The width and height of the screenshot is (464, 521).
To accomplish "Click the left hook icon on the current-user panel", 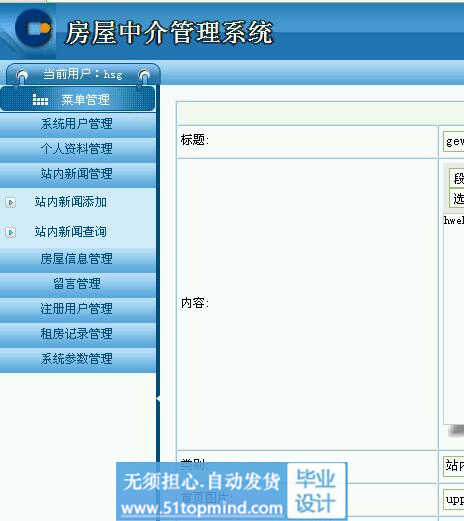I will 22,76.
